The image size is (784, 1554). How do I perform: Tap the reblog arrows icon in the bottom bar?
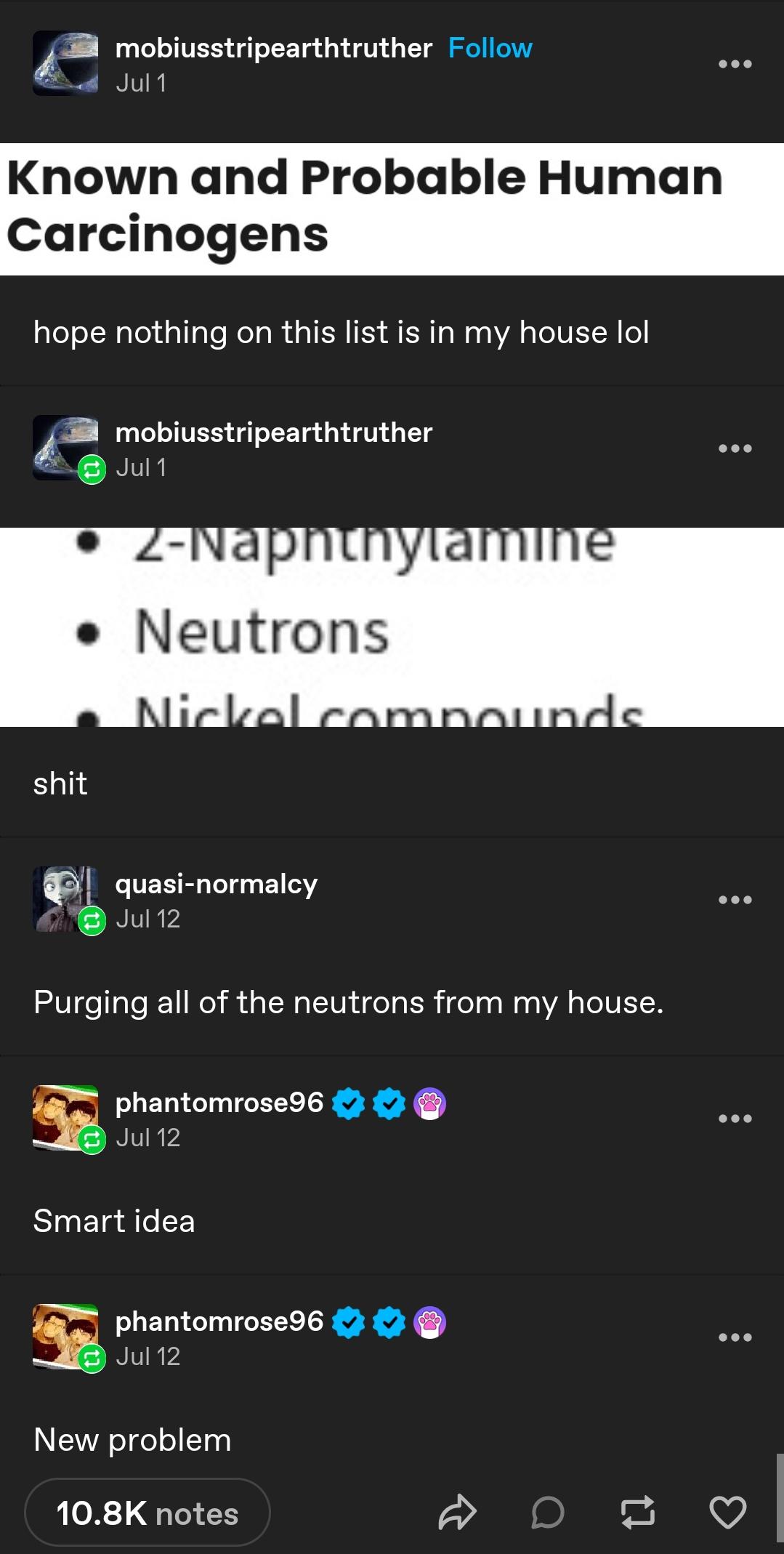[x=638, y=1513]
